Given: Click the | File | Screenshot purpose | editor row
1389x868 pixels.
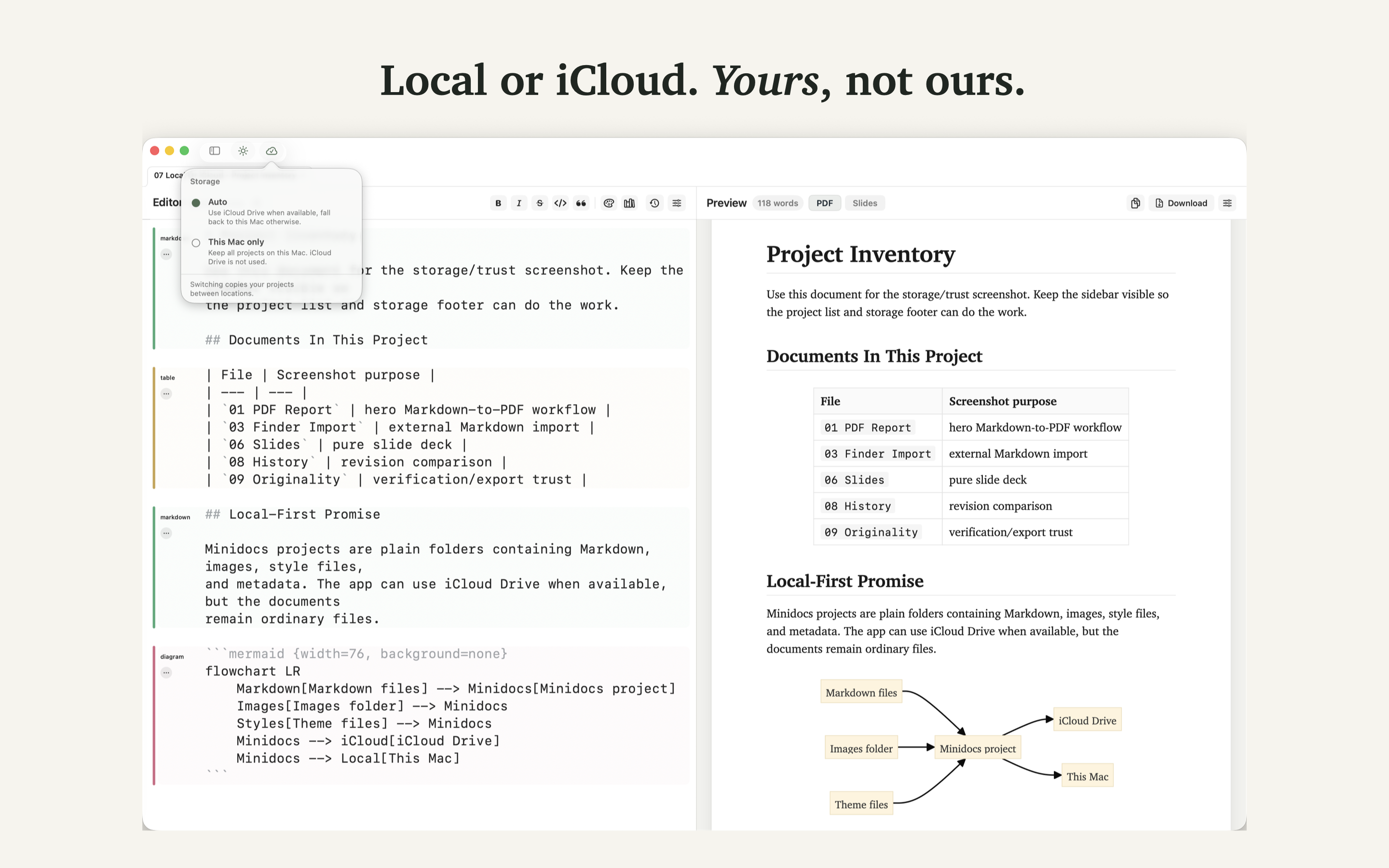Looking at the screenshot, I should coord(321,375).
